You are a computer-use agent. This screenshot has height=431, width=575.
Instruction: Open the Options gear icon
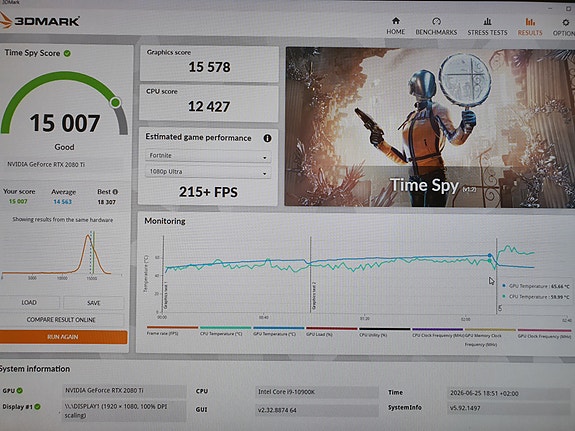coord(566,22)
